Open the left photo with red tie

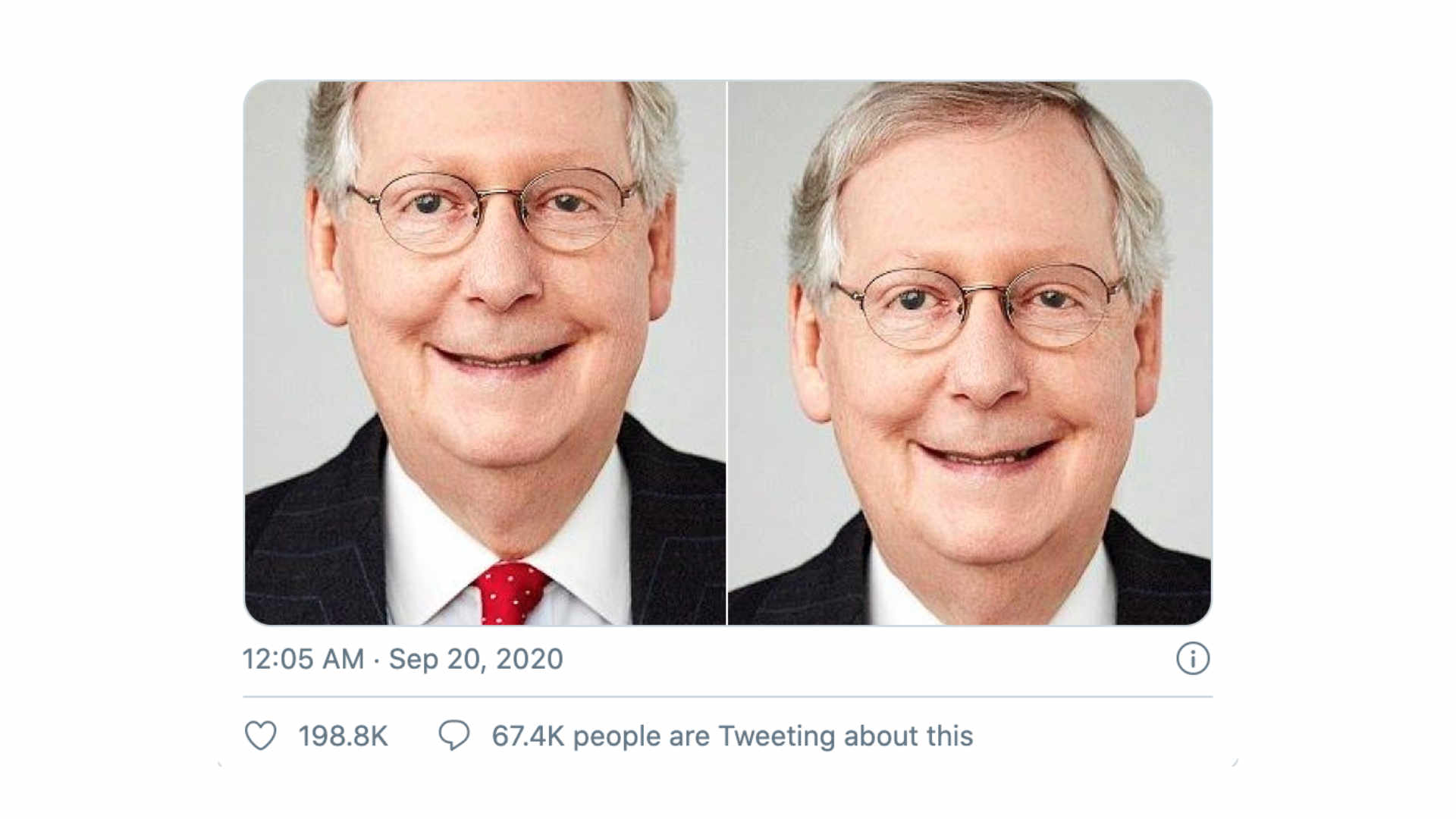click(485, 353)
